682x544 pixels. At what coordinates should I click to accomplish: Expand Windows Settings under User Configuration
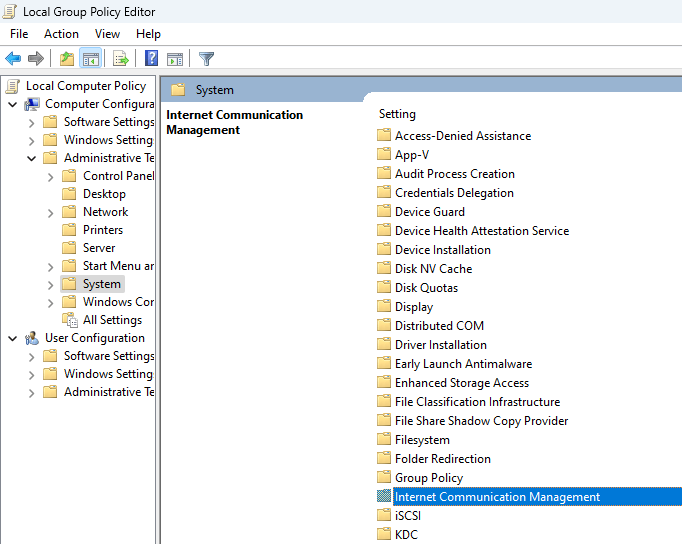tap(31, 375)
